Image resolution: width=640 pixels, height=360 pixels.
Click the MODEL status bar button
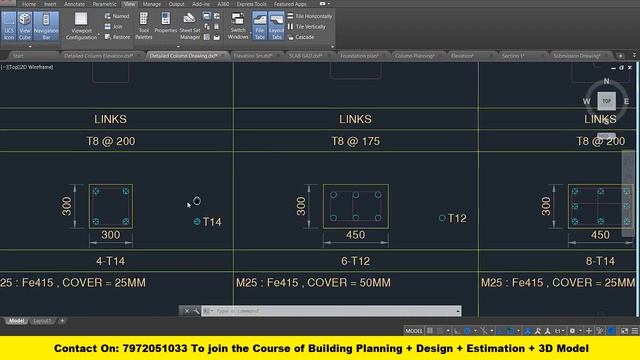pos(414,331)
